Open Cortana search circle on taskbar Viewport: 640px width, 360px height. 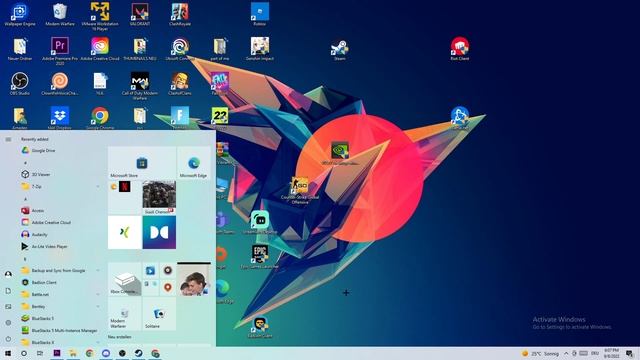24,353
